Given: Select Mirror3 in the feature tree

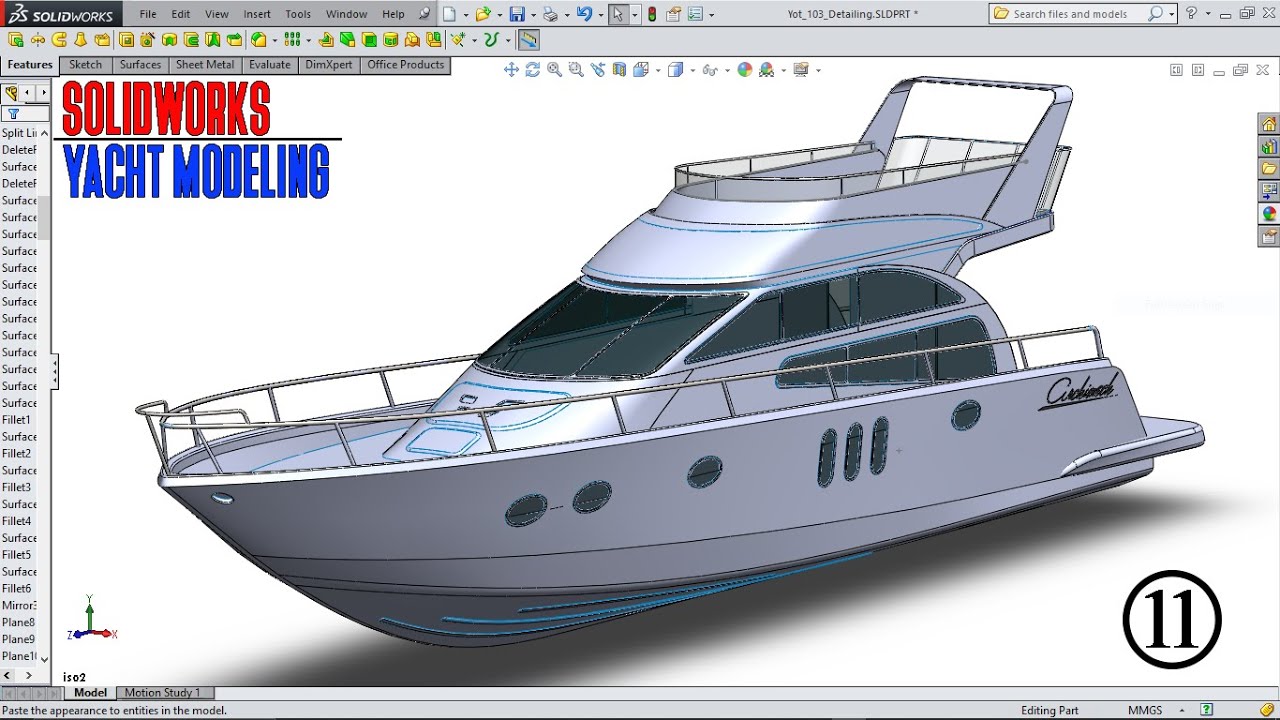Looking at the screenshot, I should coord(19,605).
